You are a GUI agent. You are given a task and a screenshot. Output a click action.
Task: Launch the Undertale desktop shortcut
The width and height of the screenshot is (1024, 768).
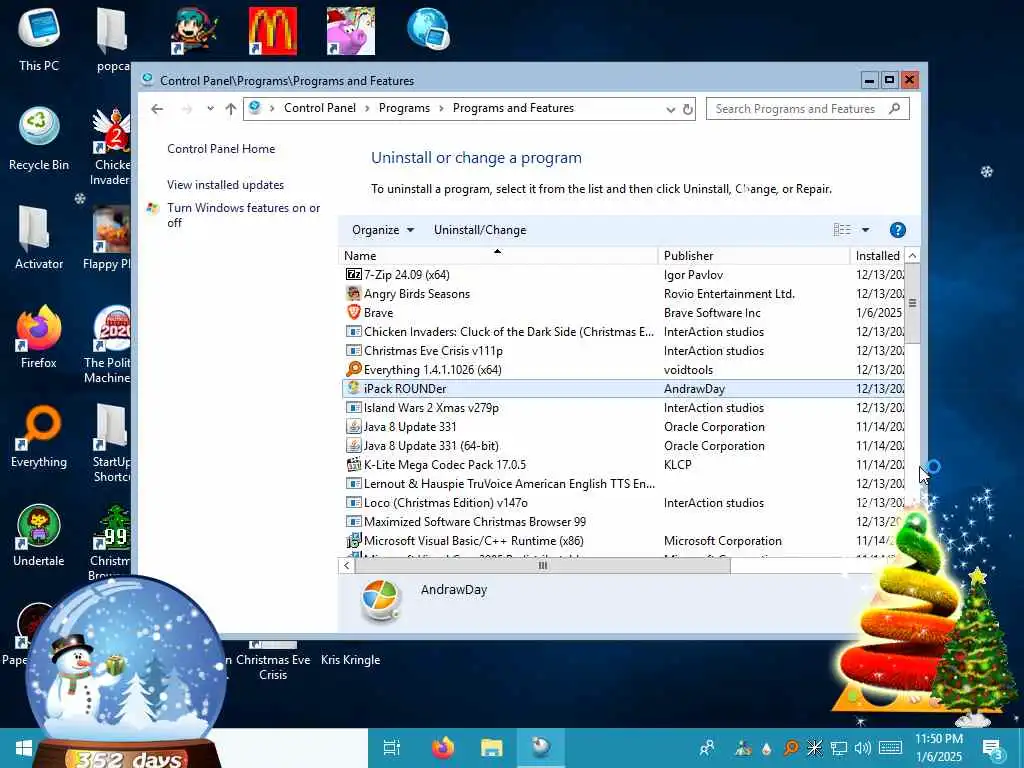click(x=39, y=536)
